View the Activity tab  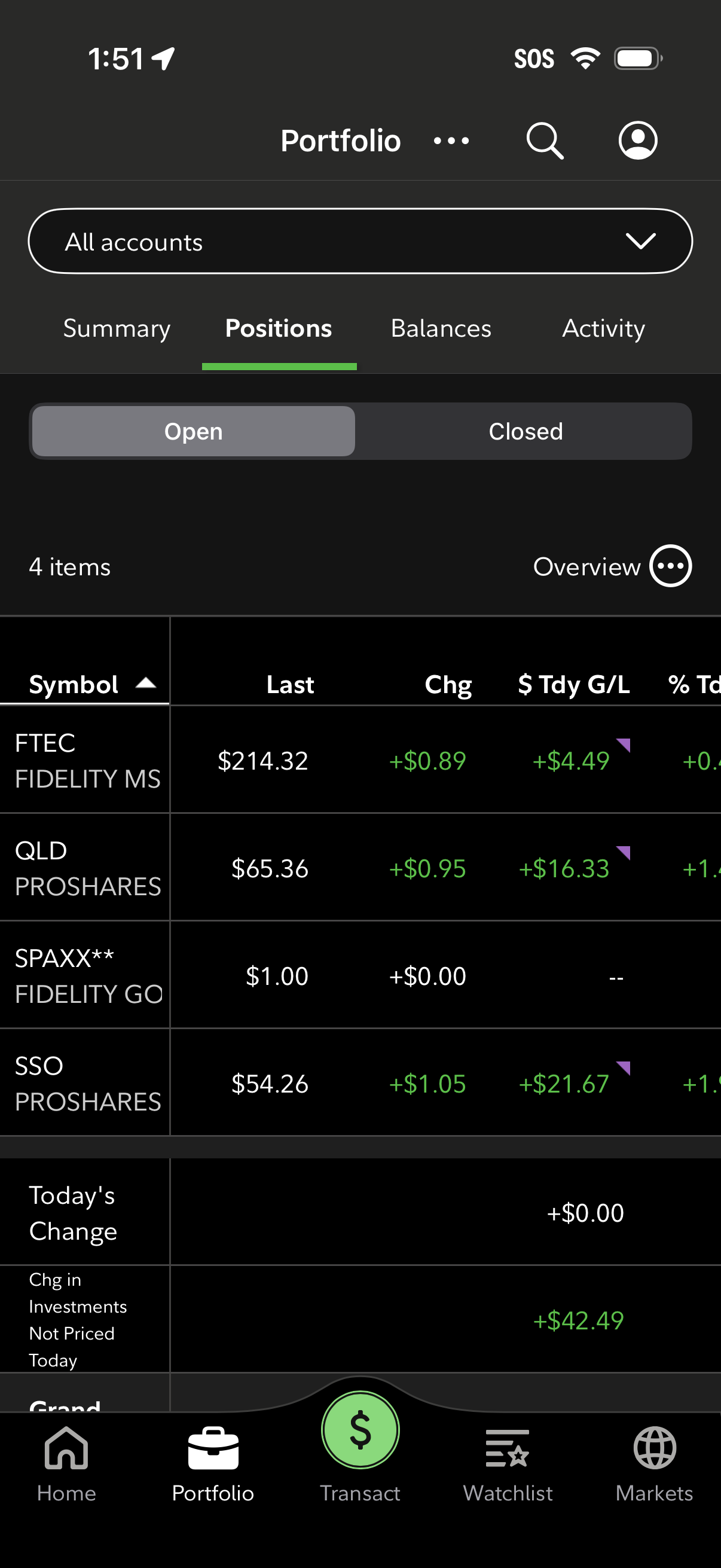point(603,329)
